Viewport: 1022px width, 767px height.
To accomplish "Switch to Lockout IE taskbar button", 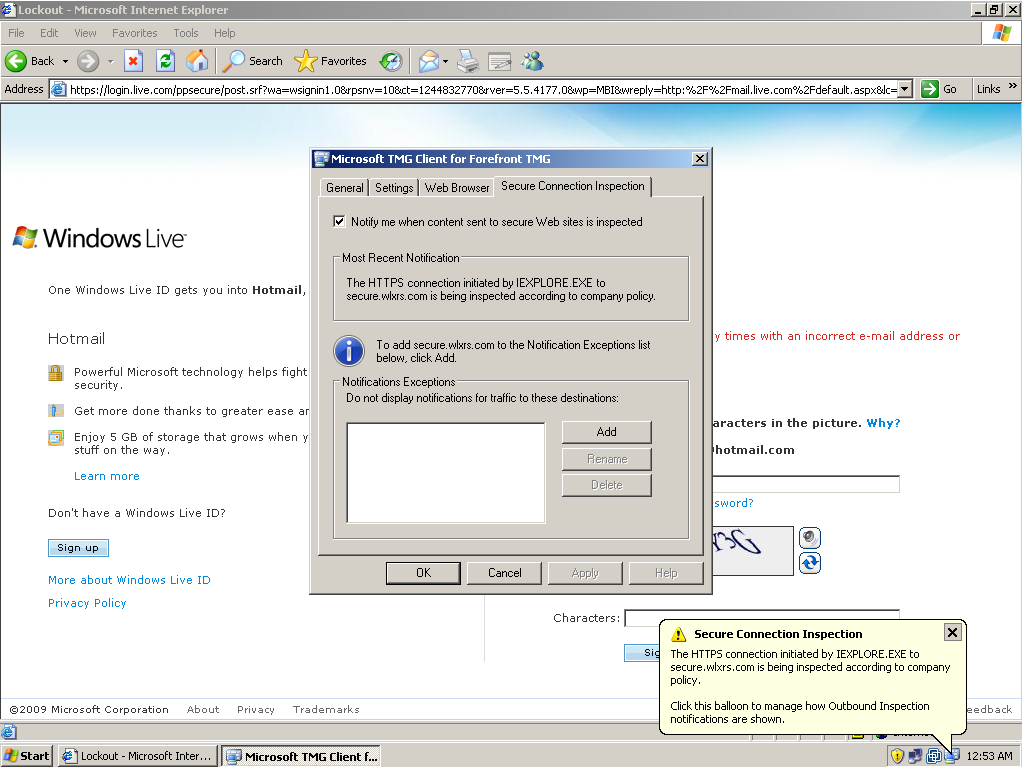I will (x=138, y=756).
